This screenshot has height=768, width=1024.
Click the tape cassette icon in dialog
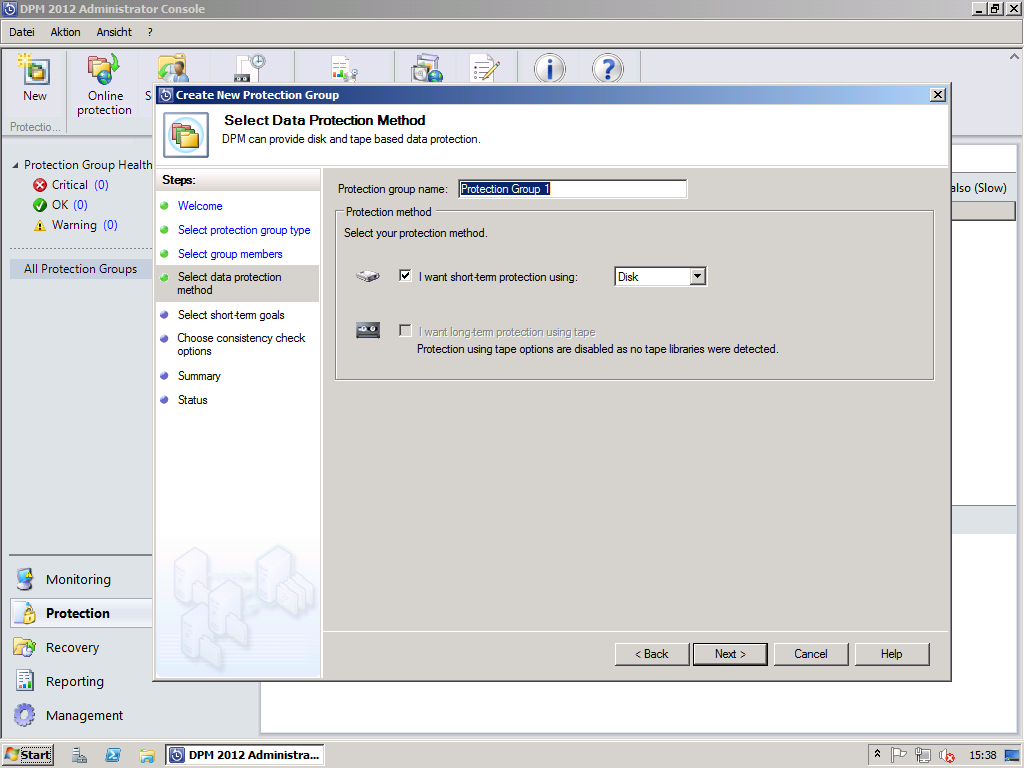pos(368,330)
